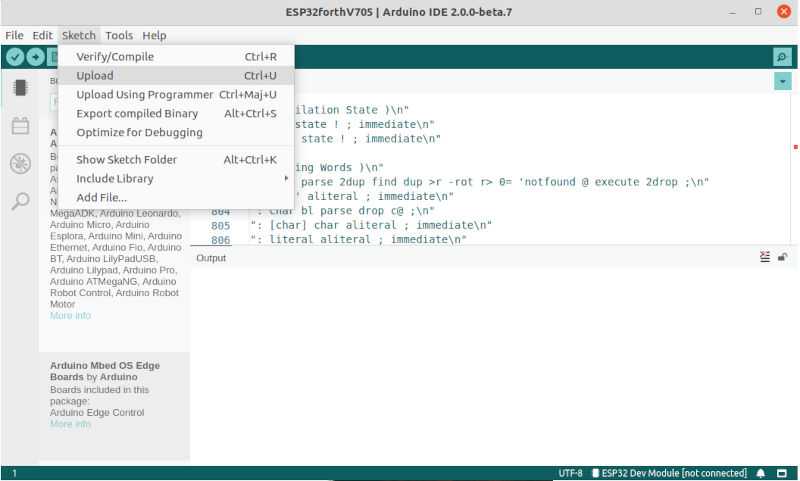This screenshot has width=800, height=481.
Task: Open the editor tab dropdown arrow
Action: coord(782,81)
